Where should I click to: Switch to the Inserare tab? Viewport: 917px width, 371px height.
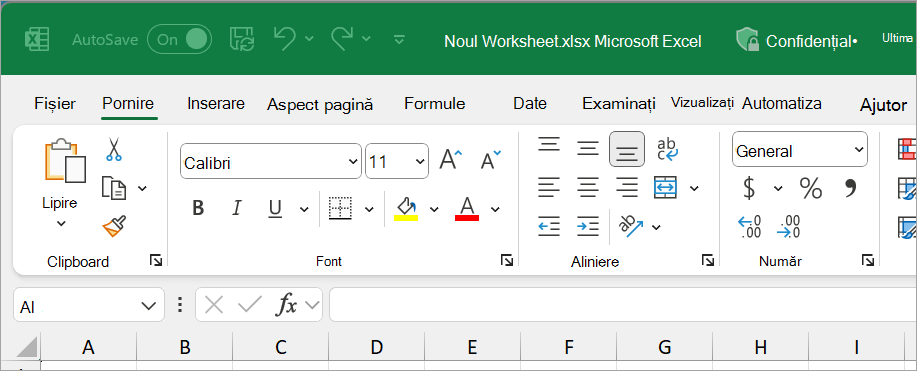(216, 104)
